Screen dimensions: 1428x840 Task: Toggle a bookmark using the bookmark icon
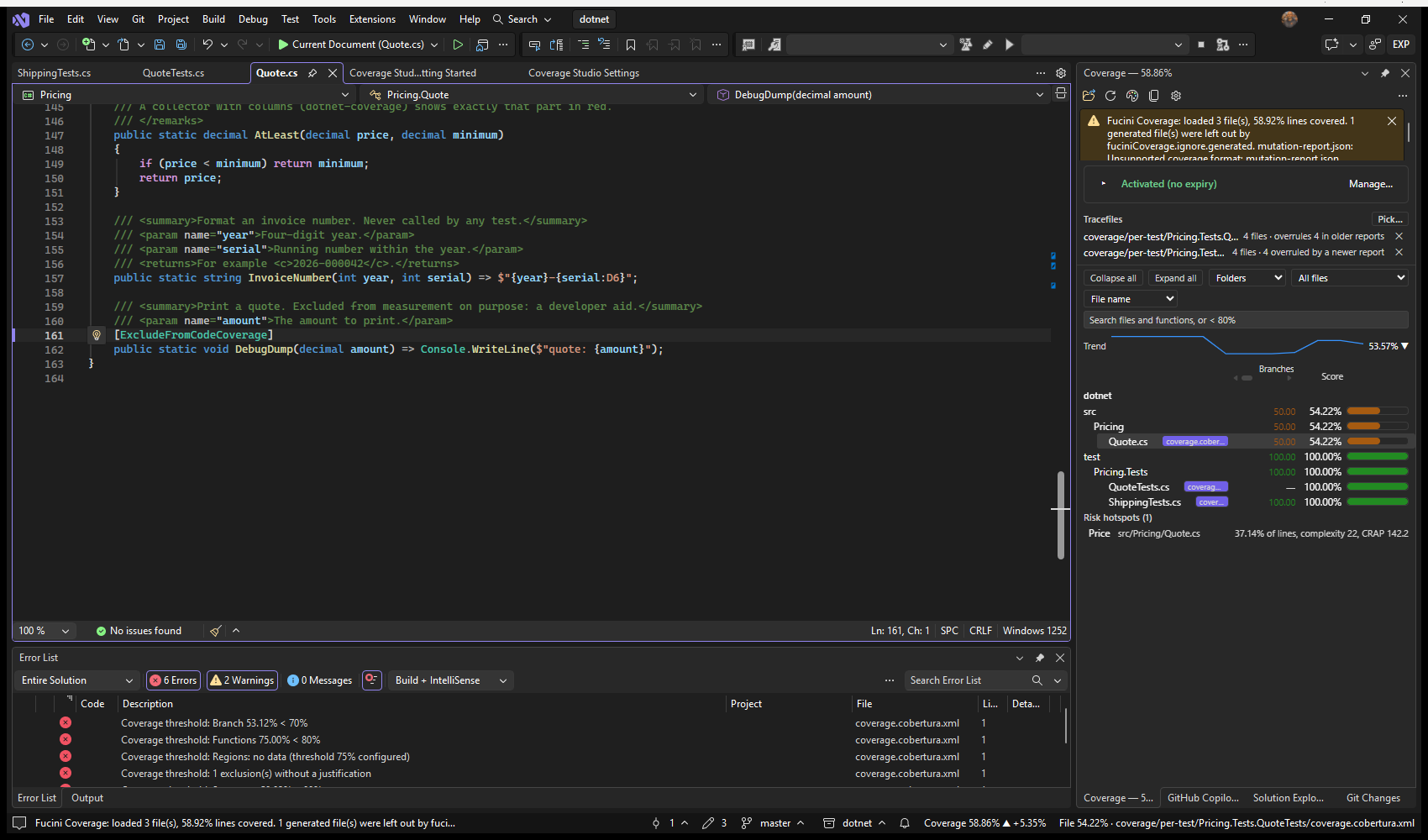pyautogui.click(x=631, y=45)
